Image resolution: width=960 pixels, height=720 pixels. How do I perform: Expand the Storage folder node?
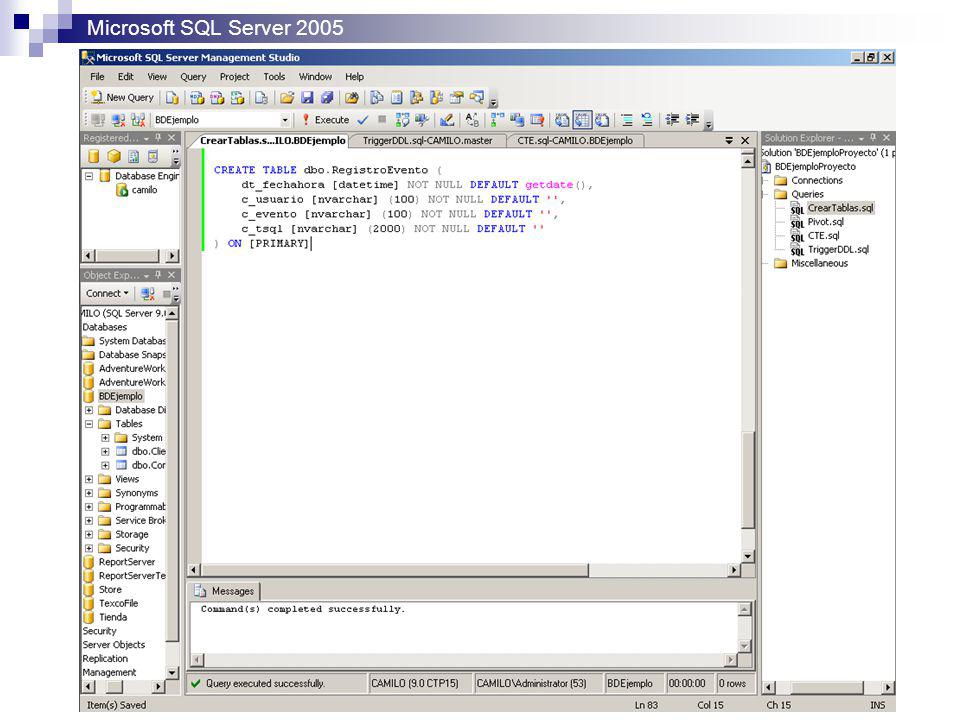tap(89, 534)
